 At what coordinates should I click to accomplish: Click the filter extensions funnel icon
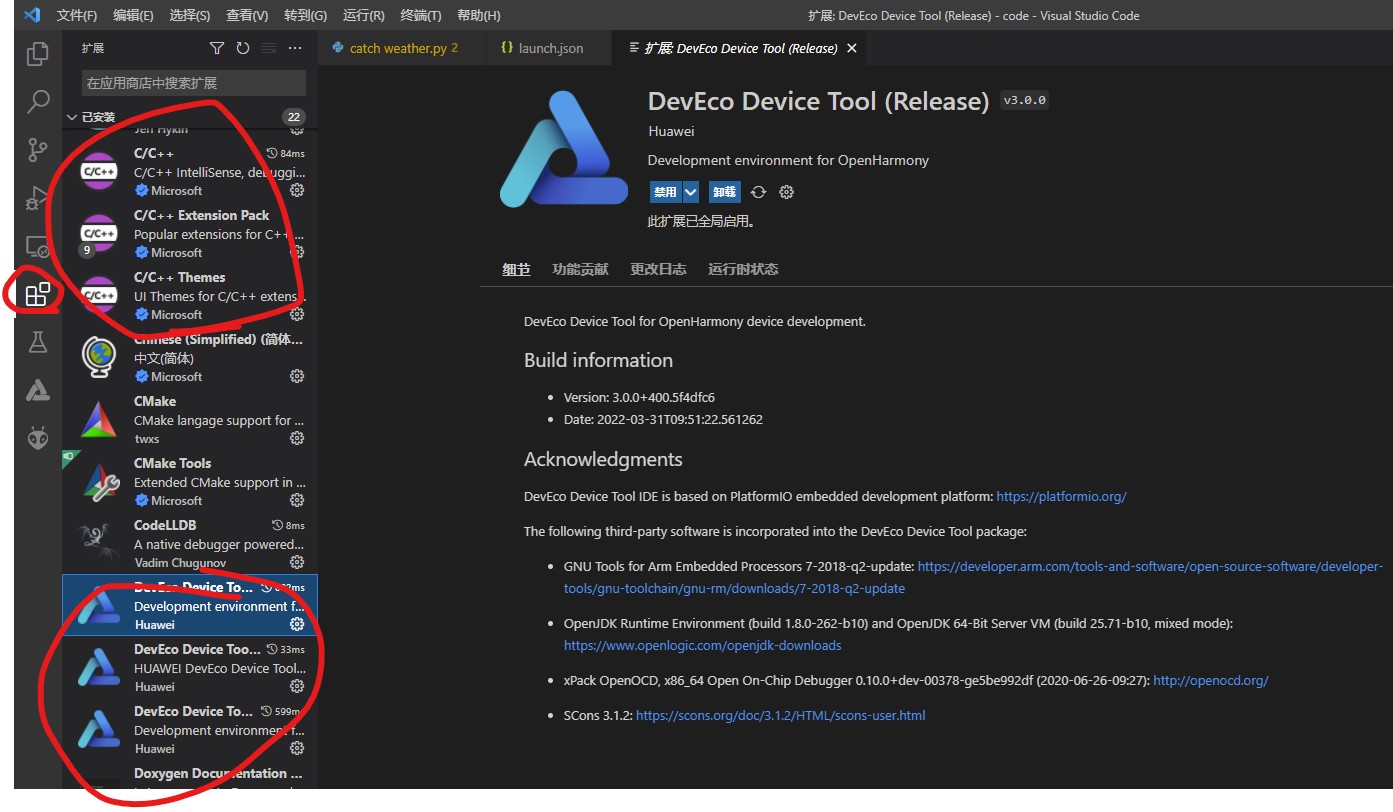217,48
